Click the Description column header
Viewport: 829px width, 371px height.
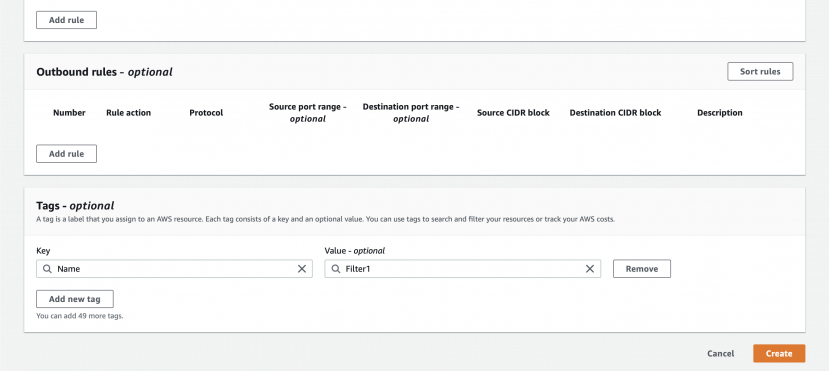pos(720,113)
